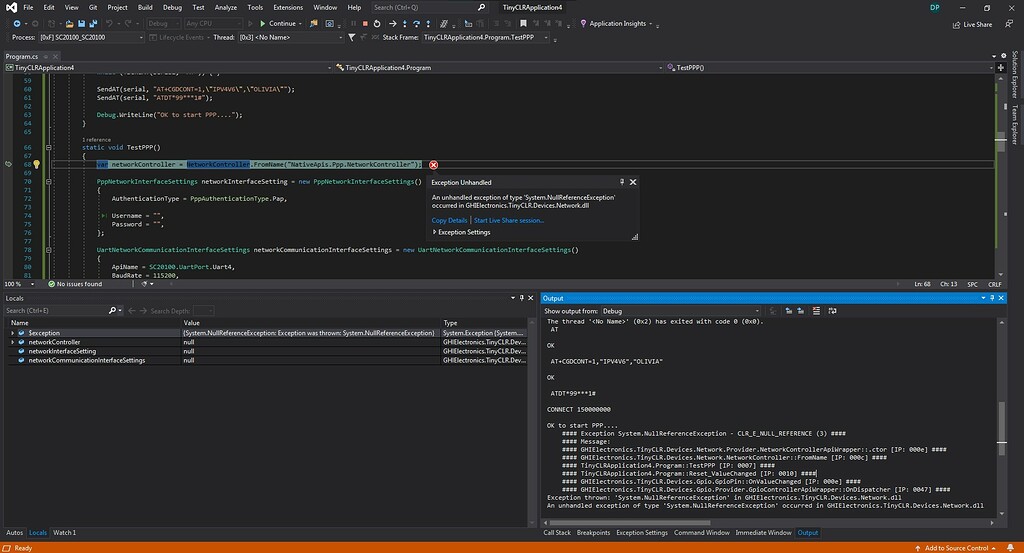Close the Exception Unhandled popup

[x=633, y=182]
